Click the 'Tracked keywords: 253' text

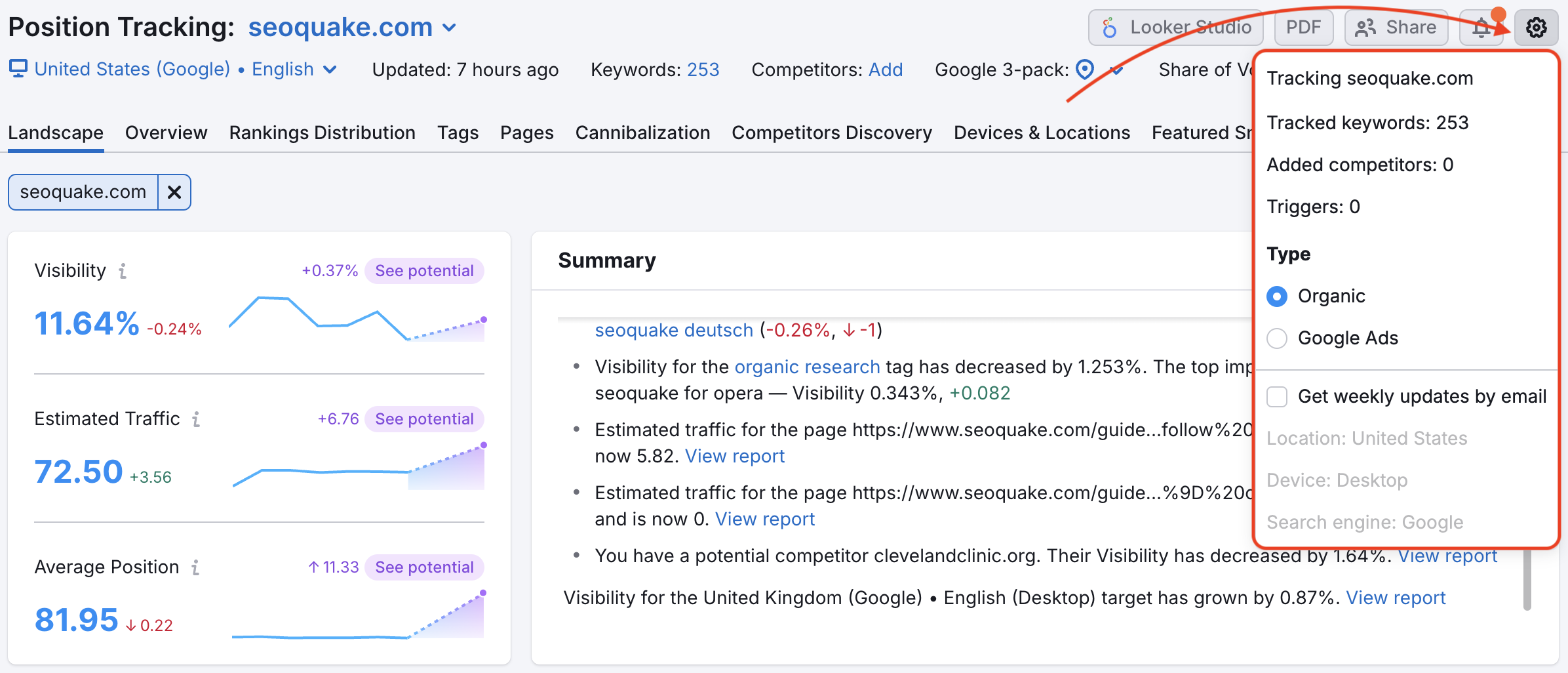pos(1367,123)
